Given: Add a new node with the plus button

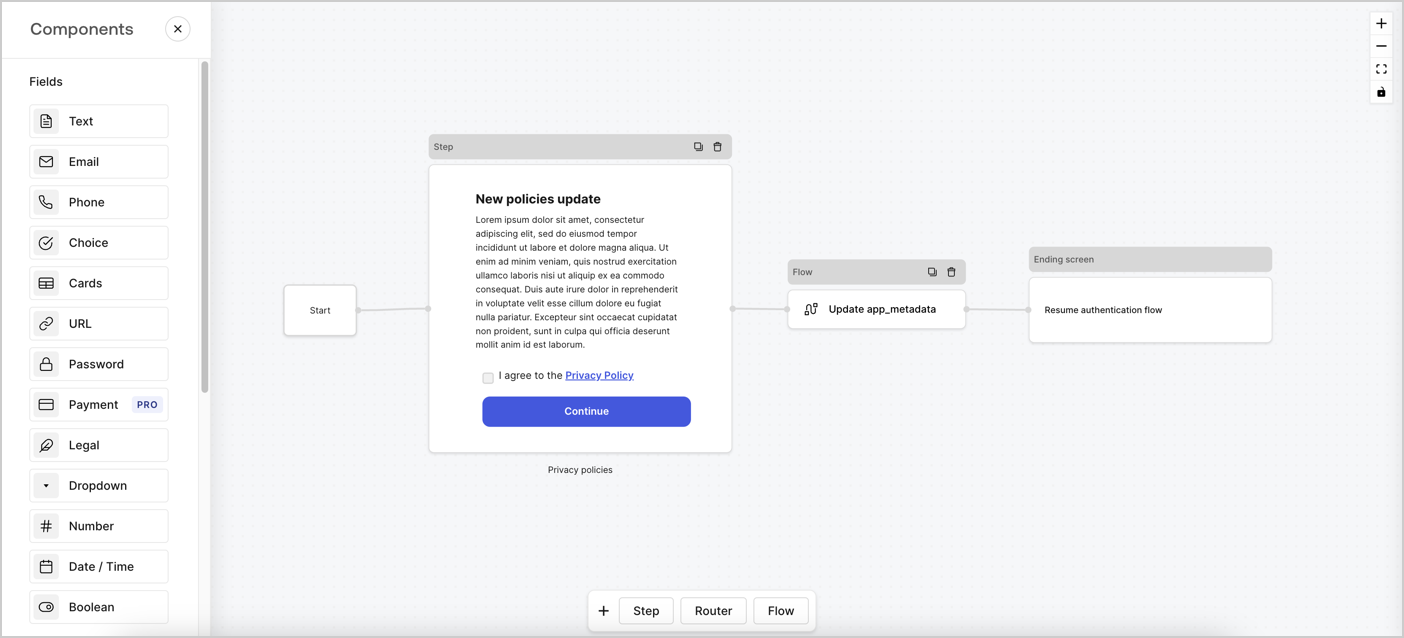Looking at the screenshot, I should [604, 610].
